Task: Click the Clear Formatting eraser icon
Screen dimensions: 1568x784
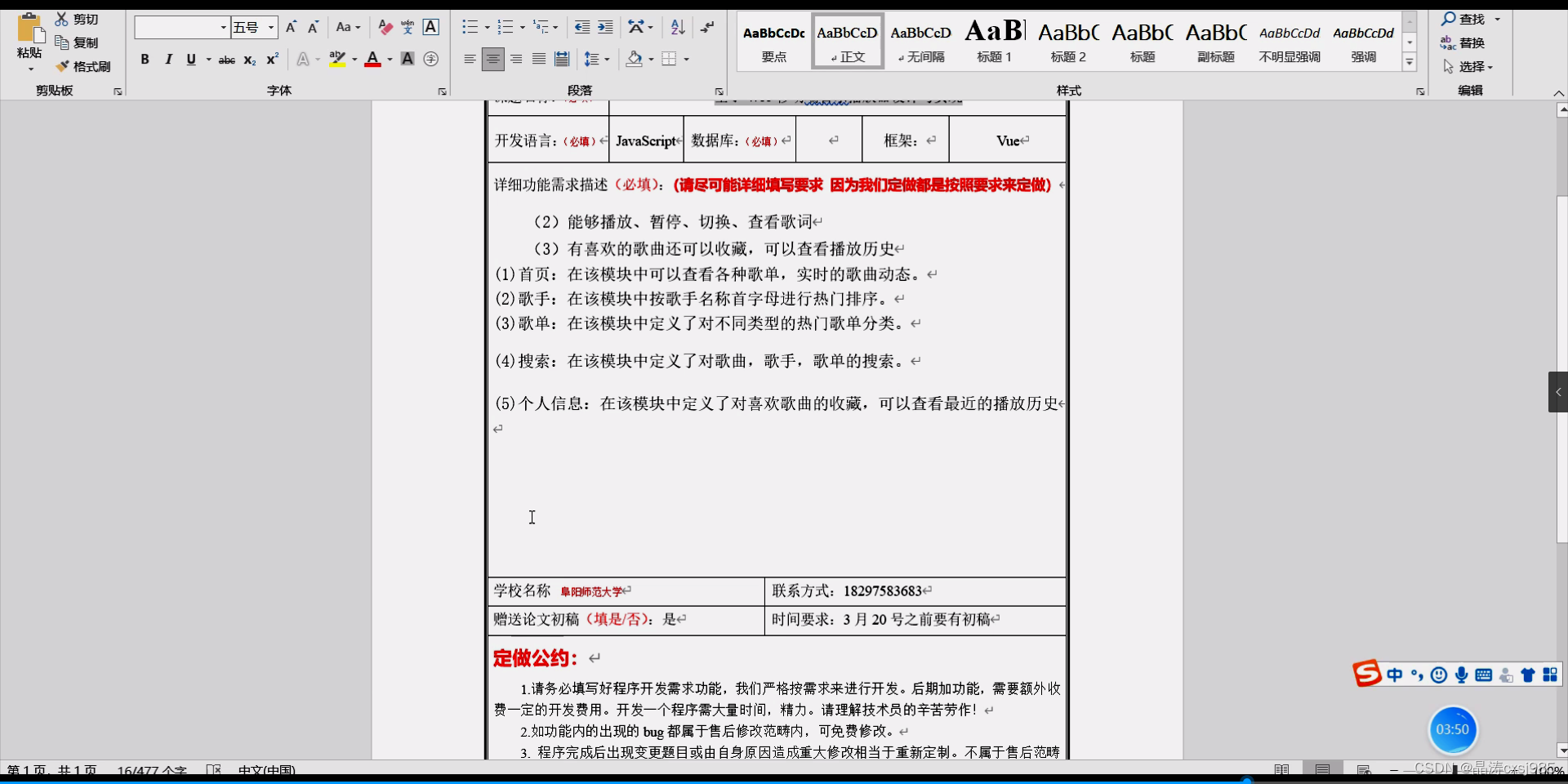Action: point(385,28)
